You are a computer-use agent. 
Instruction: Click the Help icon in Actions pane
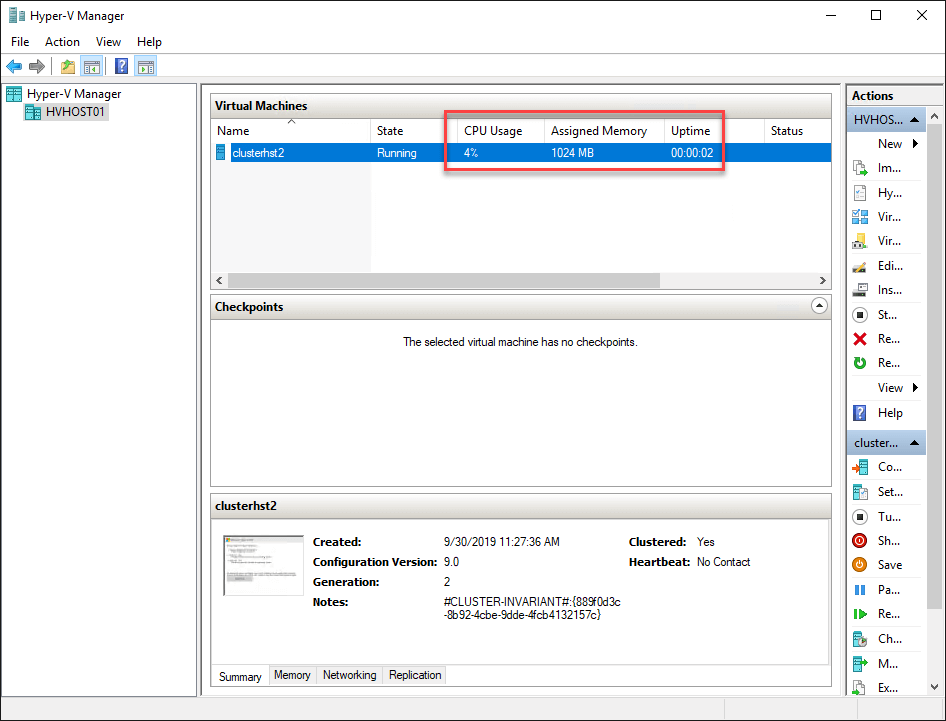pos(860,413)
